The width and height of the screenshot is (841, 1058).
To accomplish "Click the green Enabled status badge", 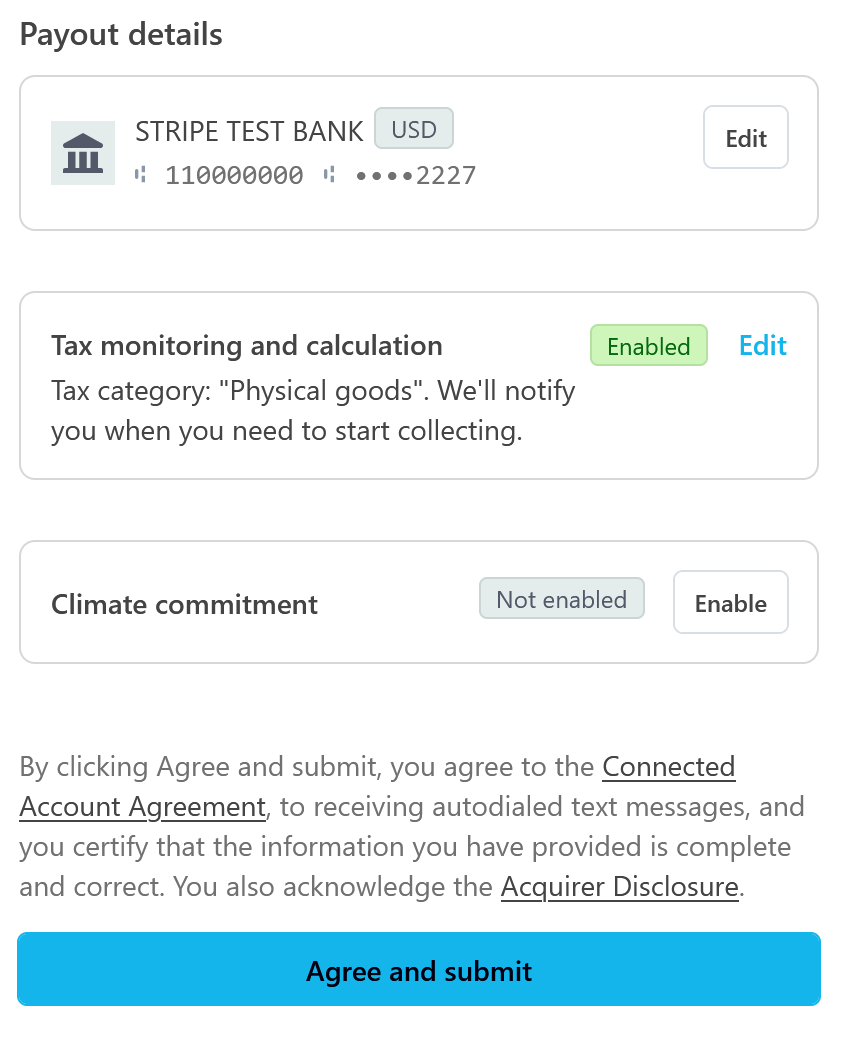I will click(648, 346).
